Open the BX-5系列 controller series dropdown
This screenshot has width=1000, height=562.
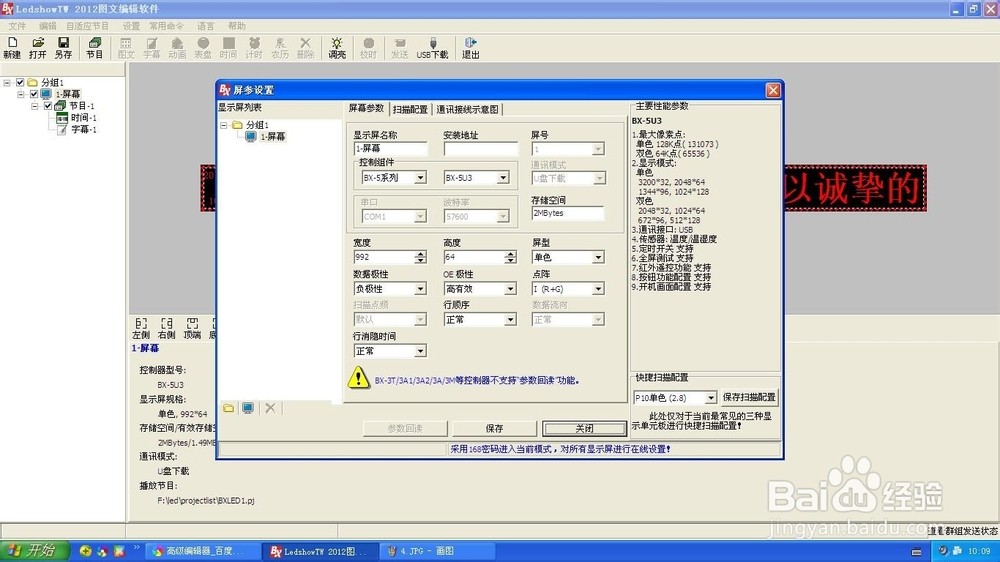[420, 178]
